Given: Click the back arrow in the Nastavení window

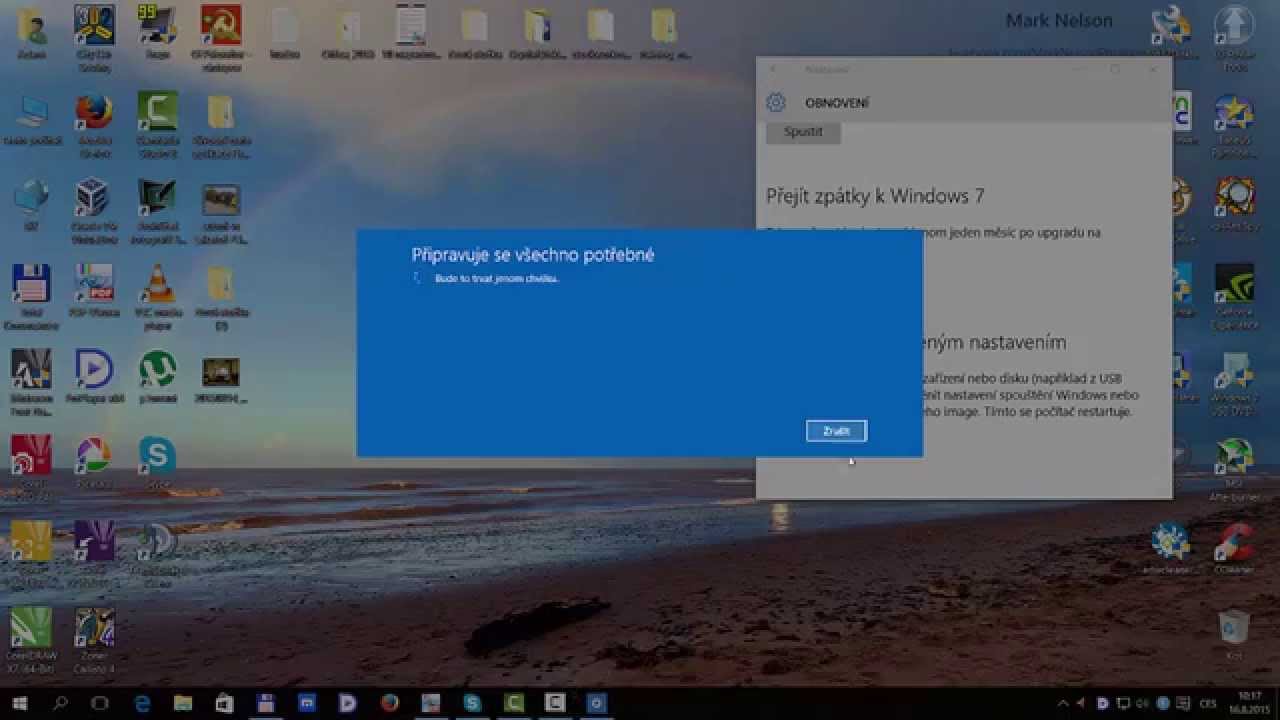Looking at the screenshot, I should click(773, 70).
